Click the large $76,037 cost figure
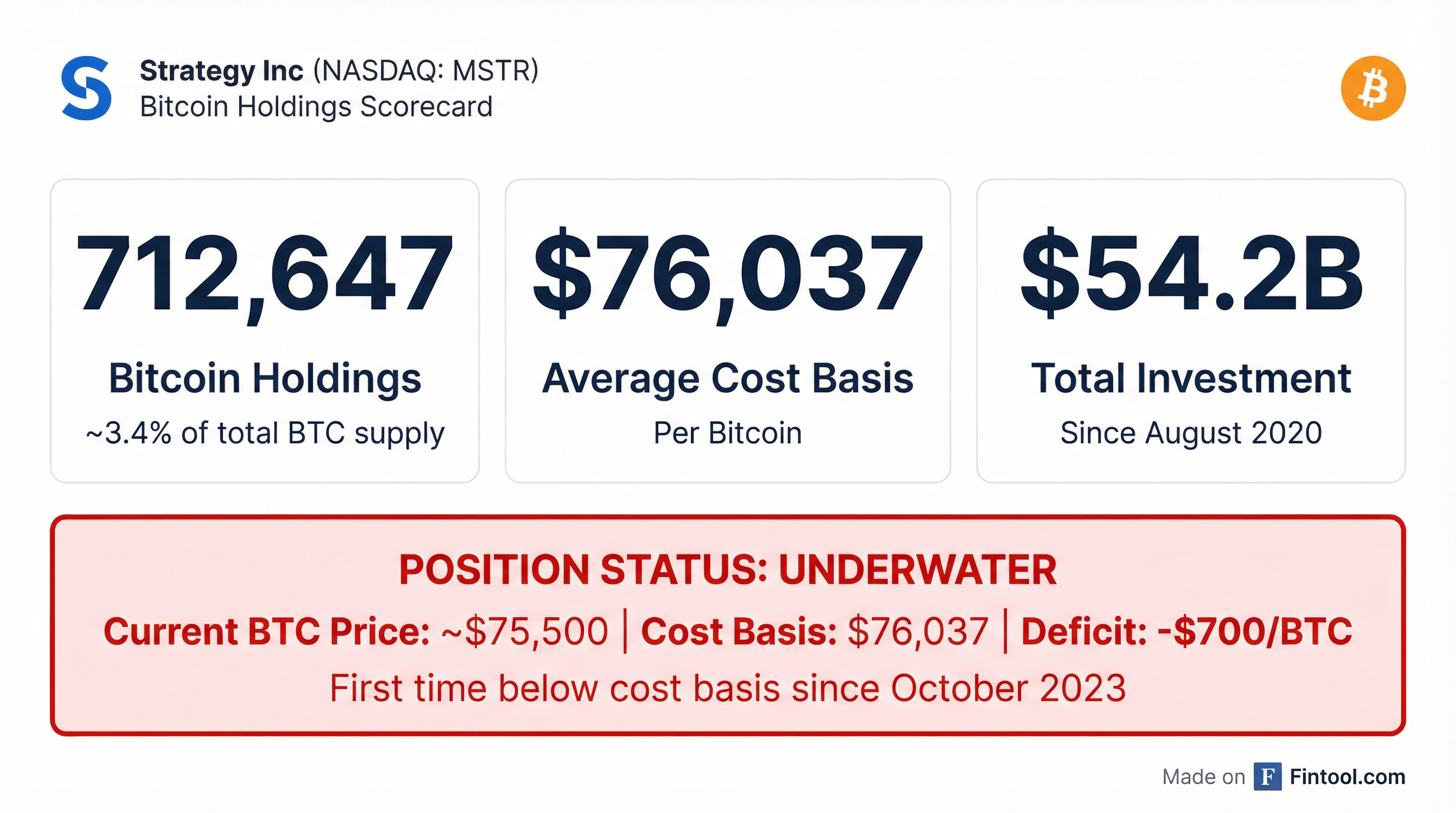The width and height of the screenshot is (1456, 813). tap(728, 274)
